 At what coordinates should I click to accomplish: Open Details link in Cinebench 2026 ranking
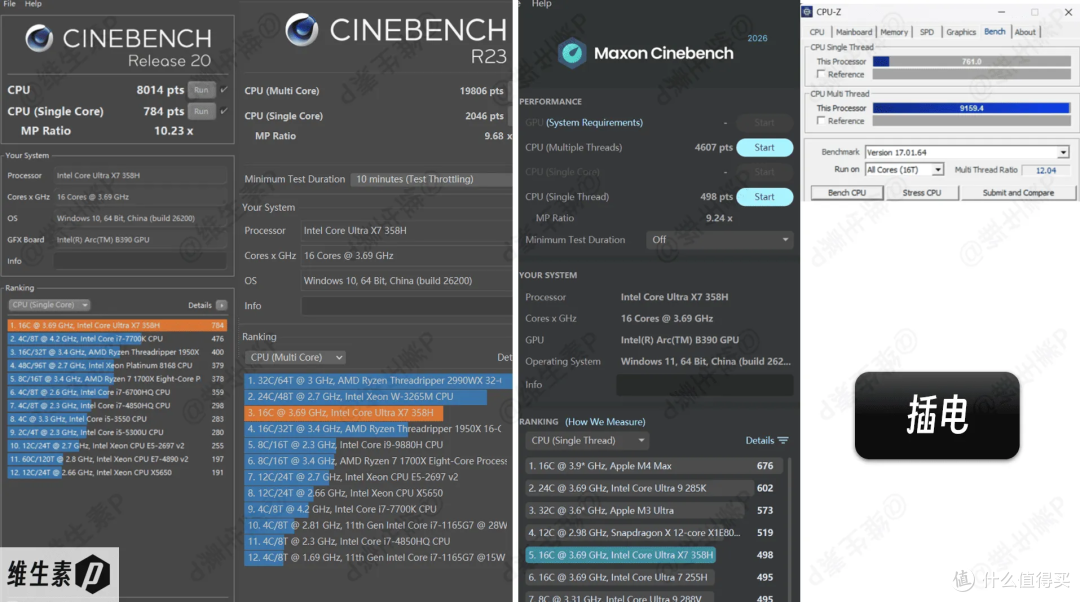760,440
